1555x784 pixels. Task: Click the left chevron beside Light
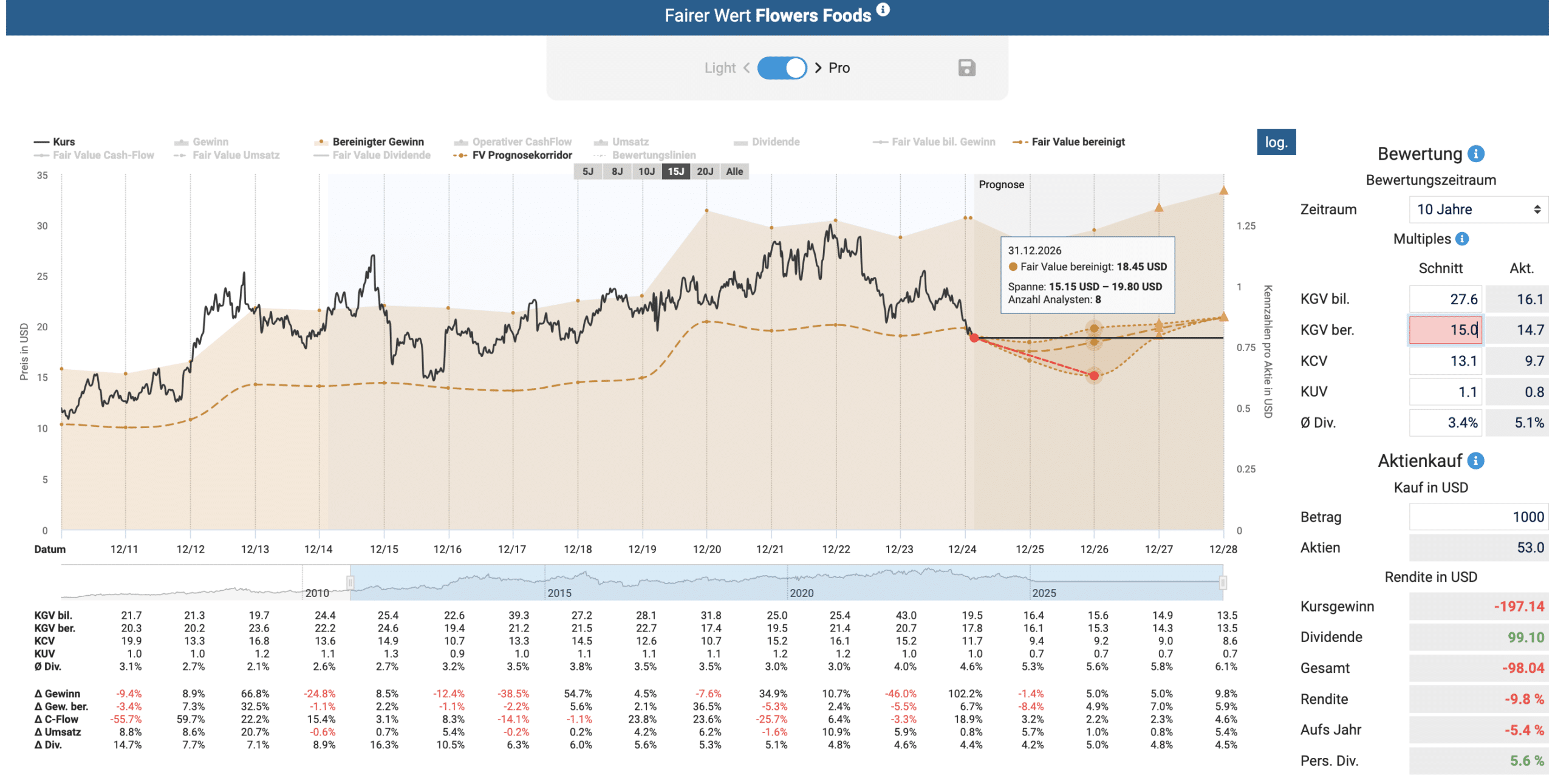pyautogui.click(x=747, y=67)
